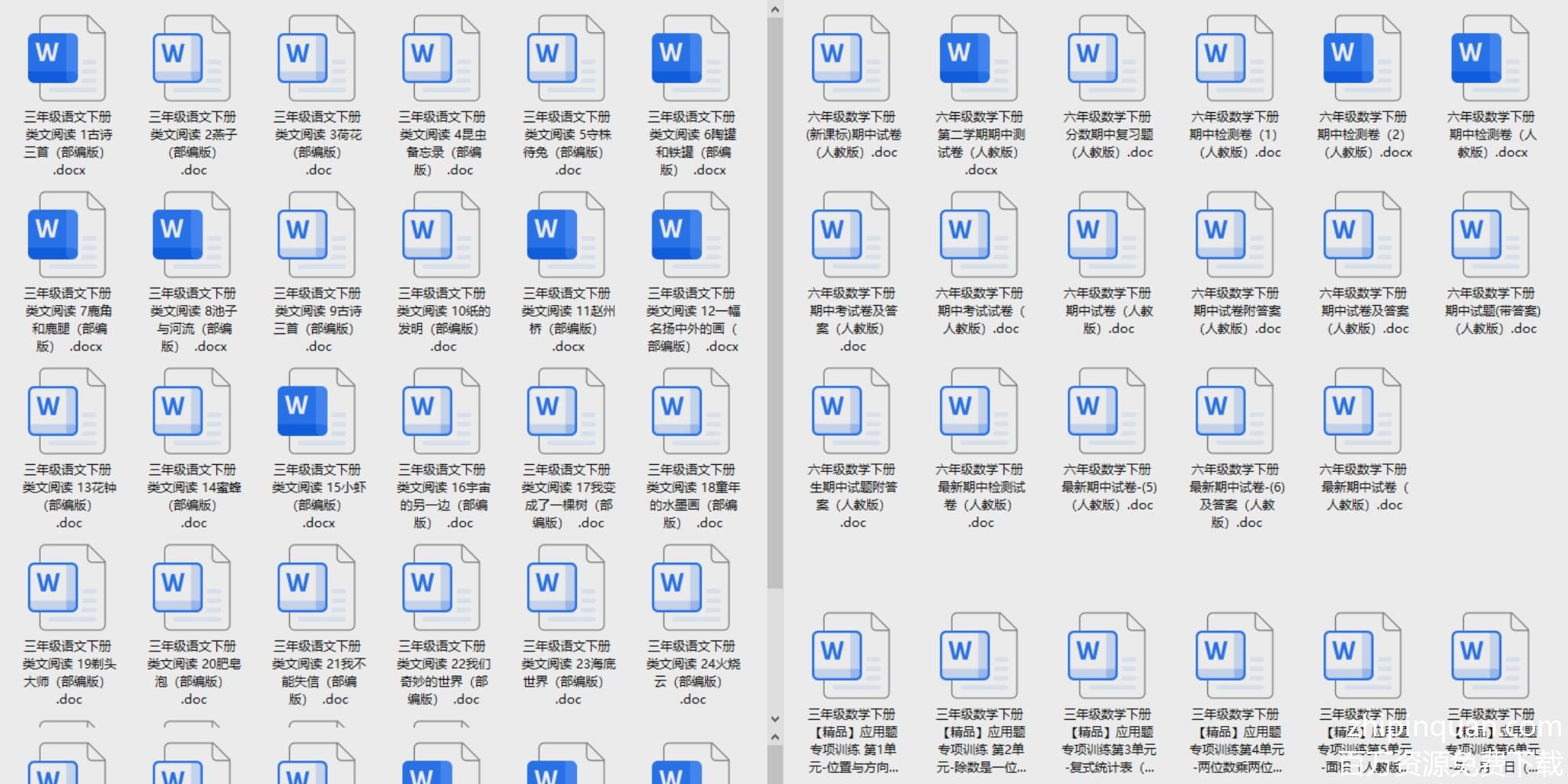This screenshot has width=1568, height=784.
Task: Select the 10纸的发明 Word icon
Action: click(441, 235)
